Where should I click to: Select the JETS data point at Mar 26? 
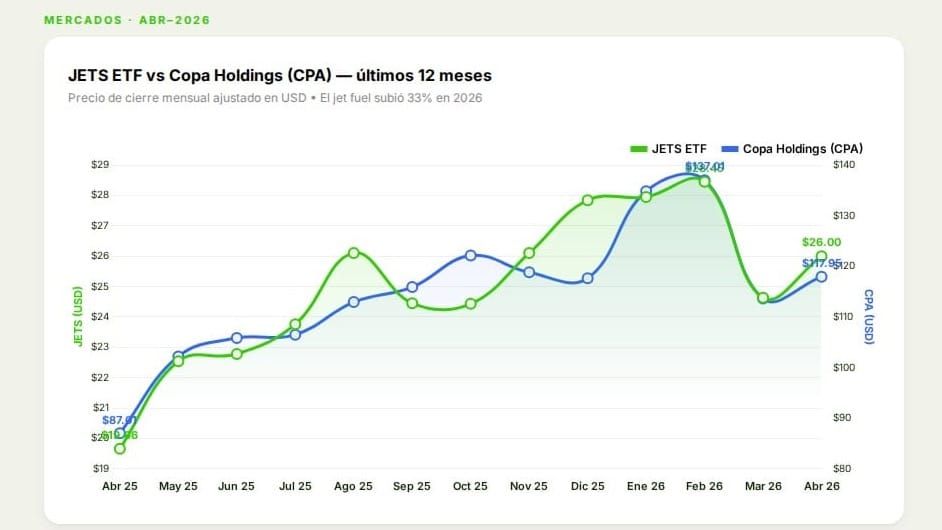[x=763, y=298]
